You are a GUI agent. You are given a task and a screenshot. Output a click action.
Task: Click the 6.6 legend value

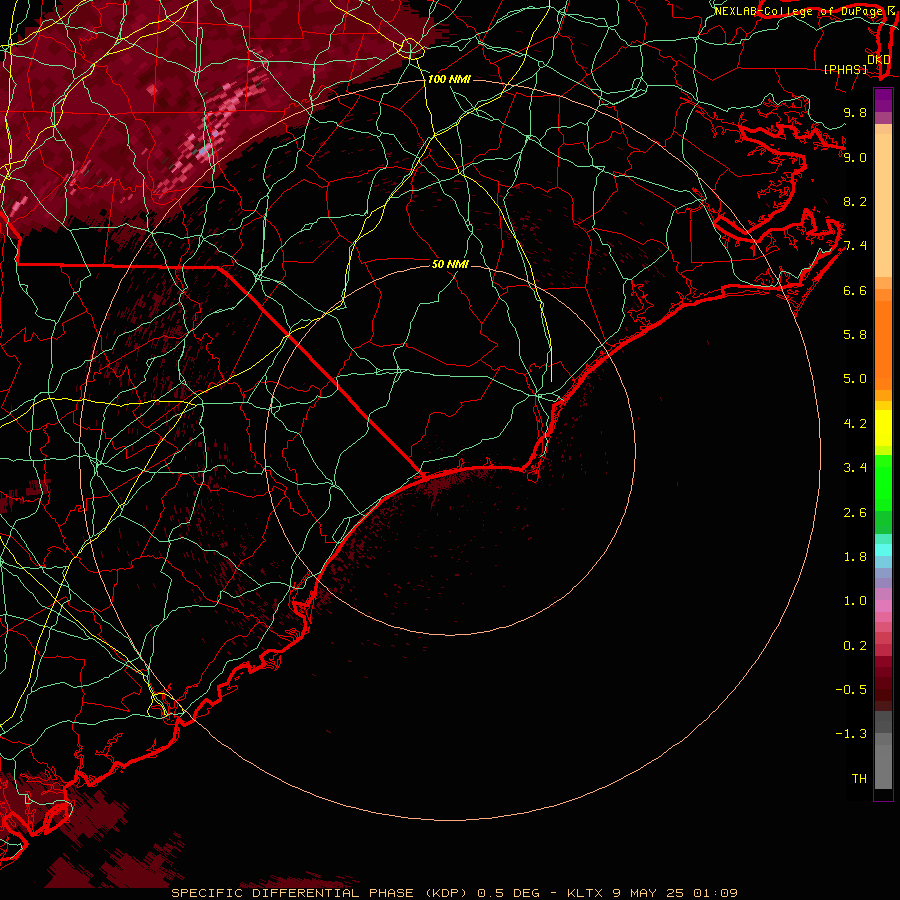[x=855, y=290]
